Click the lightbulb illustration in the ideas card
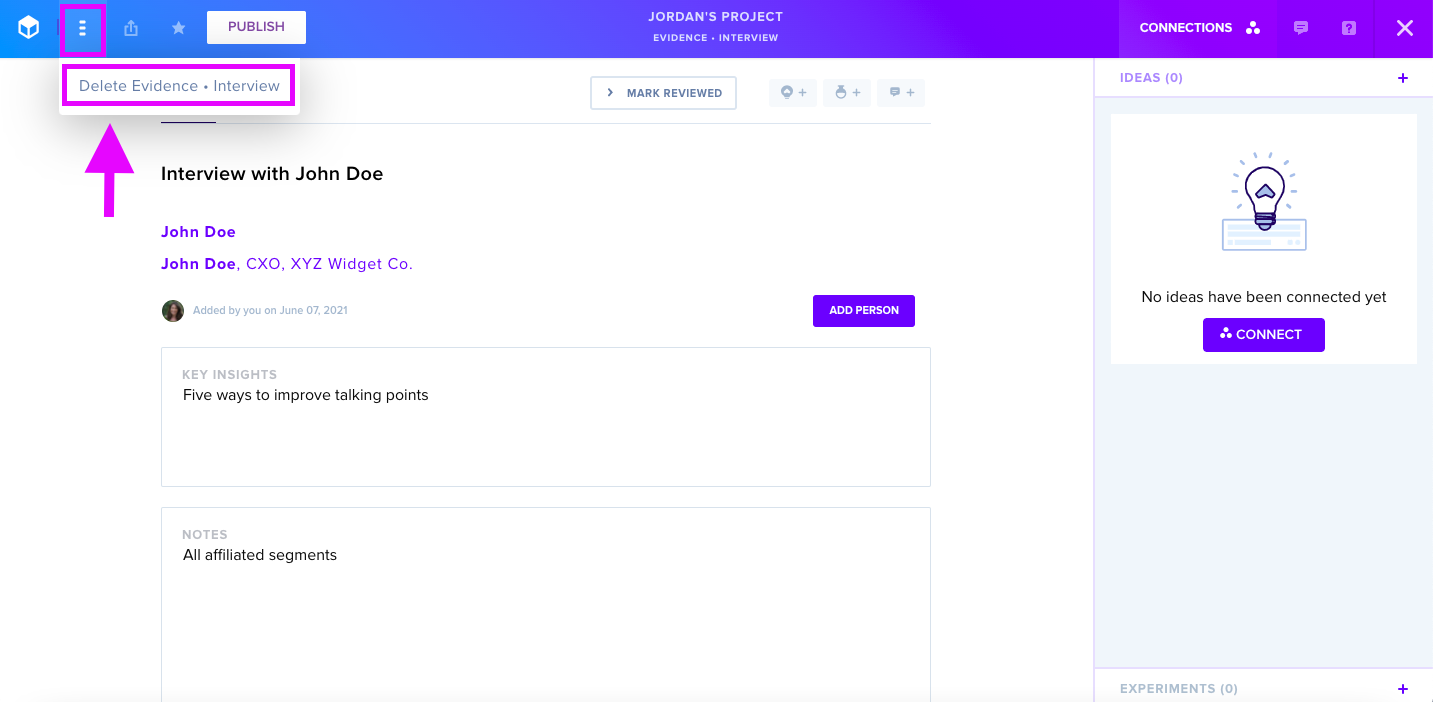The image size is (1433, 702). (x=1264, y=201)
